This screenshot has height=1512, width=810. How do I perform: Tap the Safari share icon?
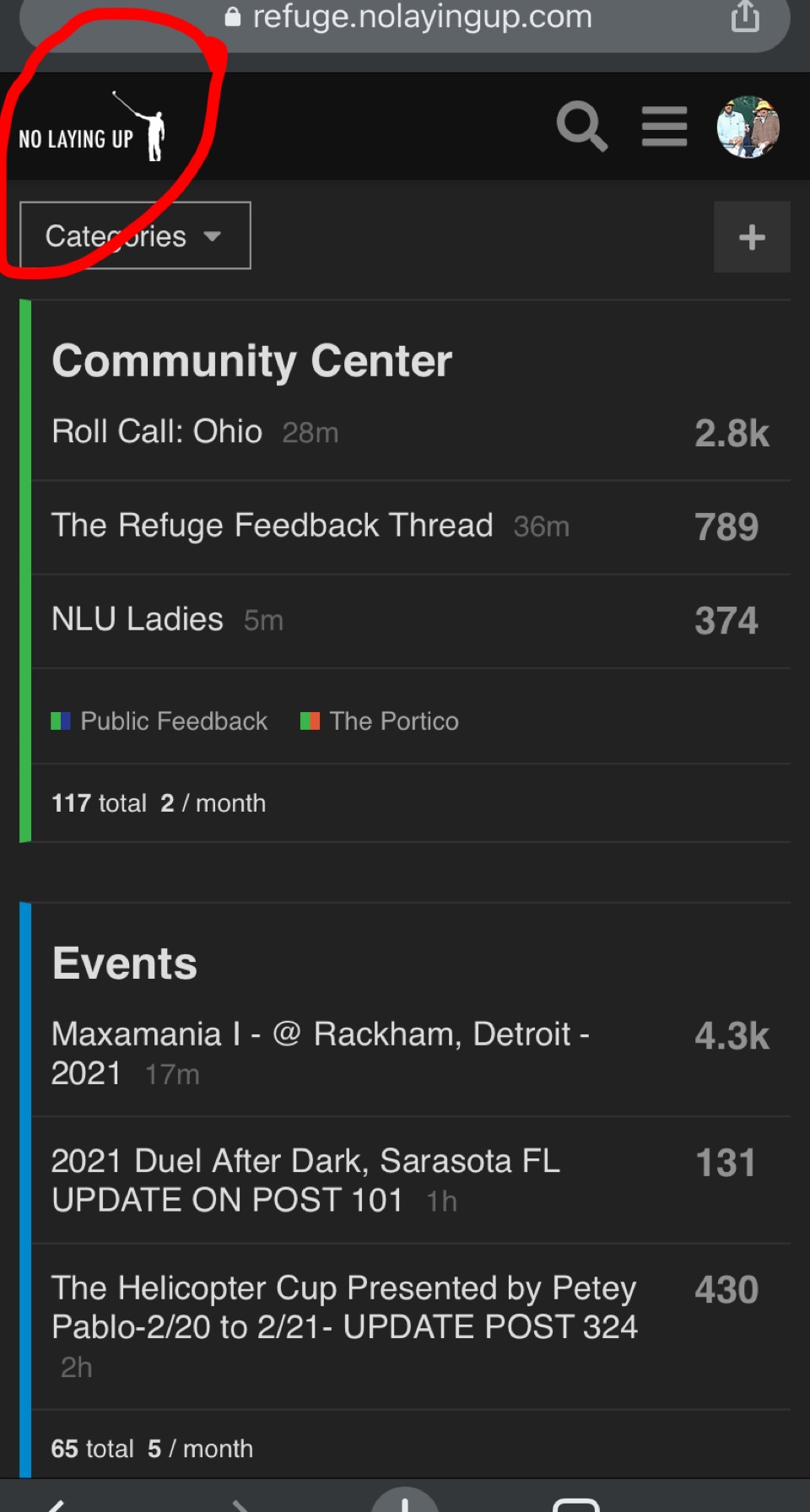point(745,16)
